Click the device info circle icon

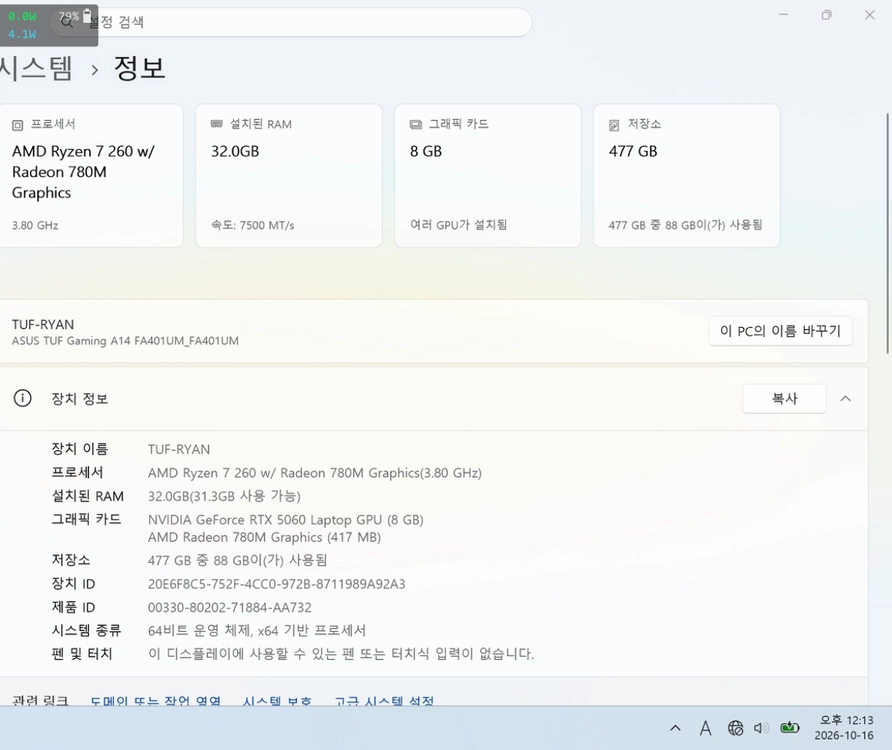pos(22,398)
